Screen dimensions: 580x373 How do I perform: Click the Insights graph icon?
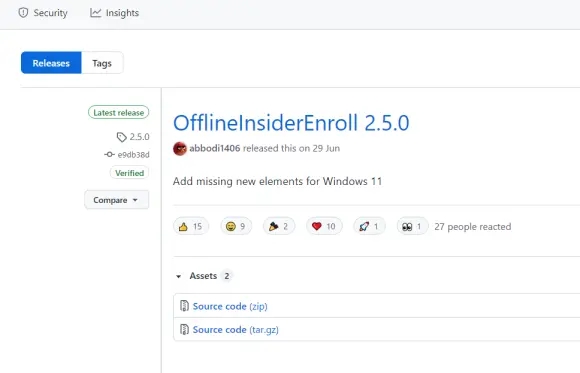(x=95, y=13)
